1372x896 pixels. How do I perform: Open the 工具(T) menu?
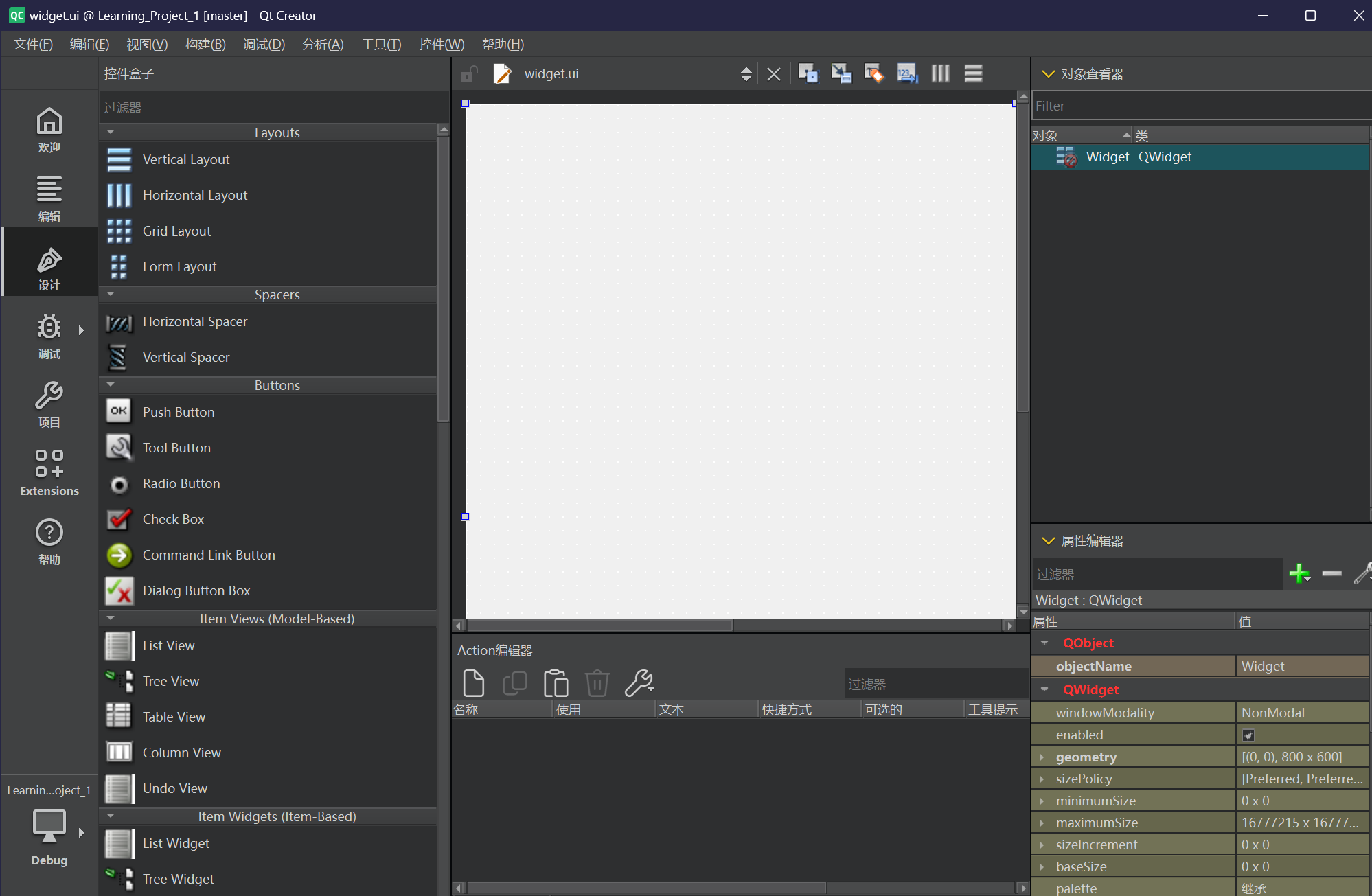381,45
